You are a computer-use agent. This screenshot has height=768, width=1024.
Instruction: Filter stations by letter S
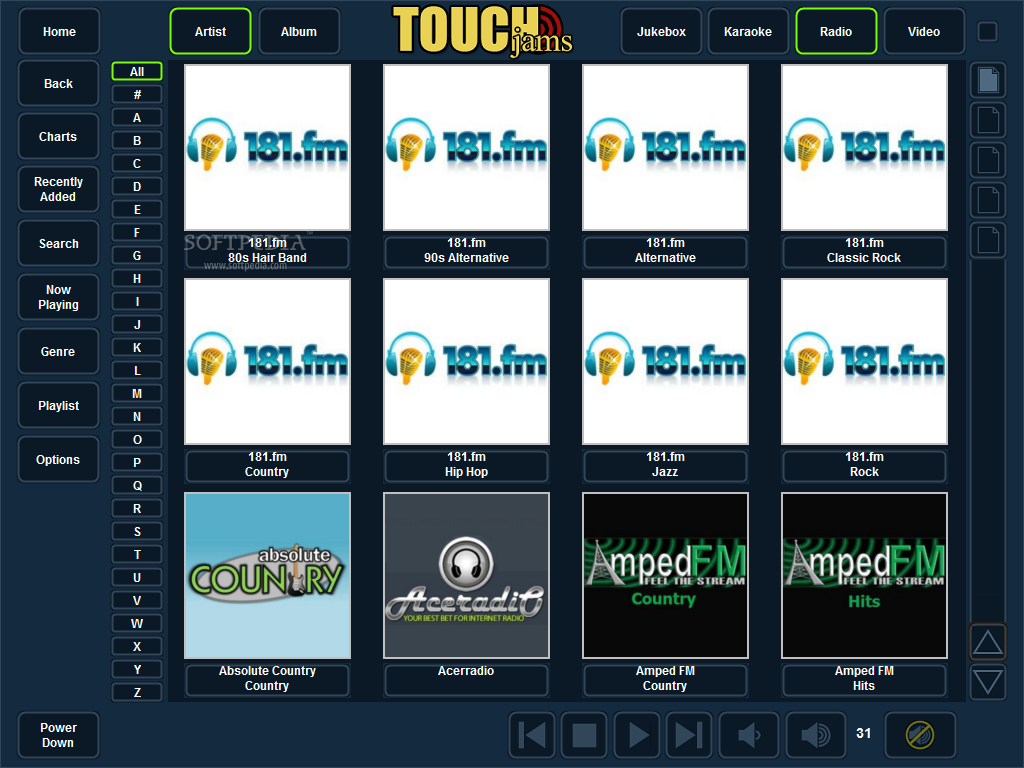[x=137, y=532]
